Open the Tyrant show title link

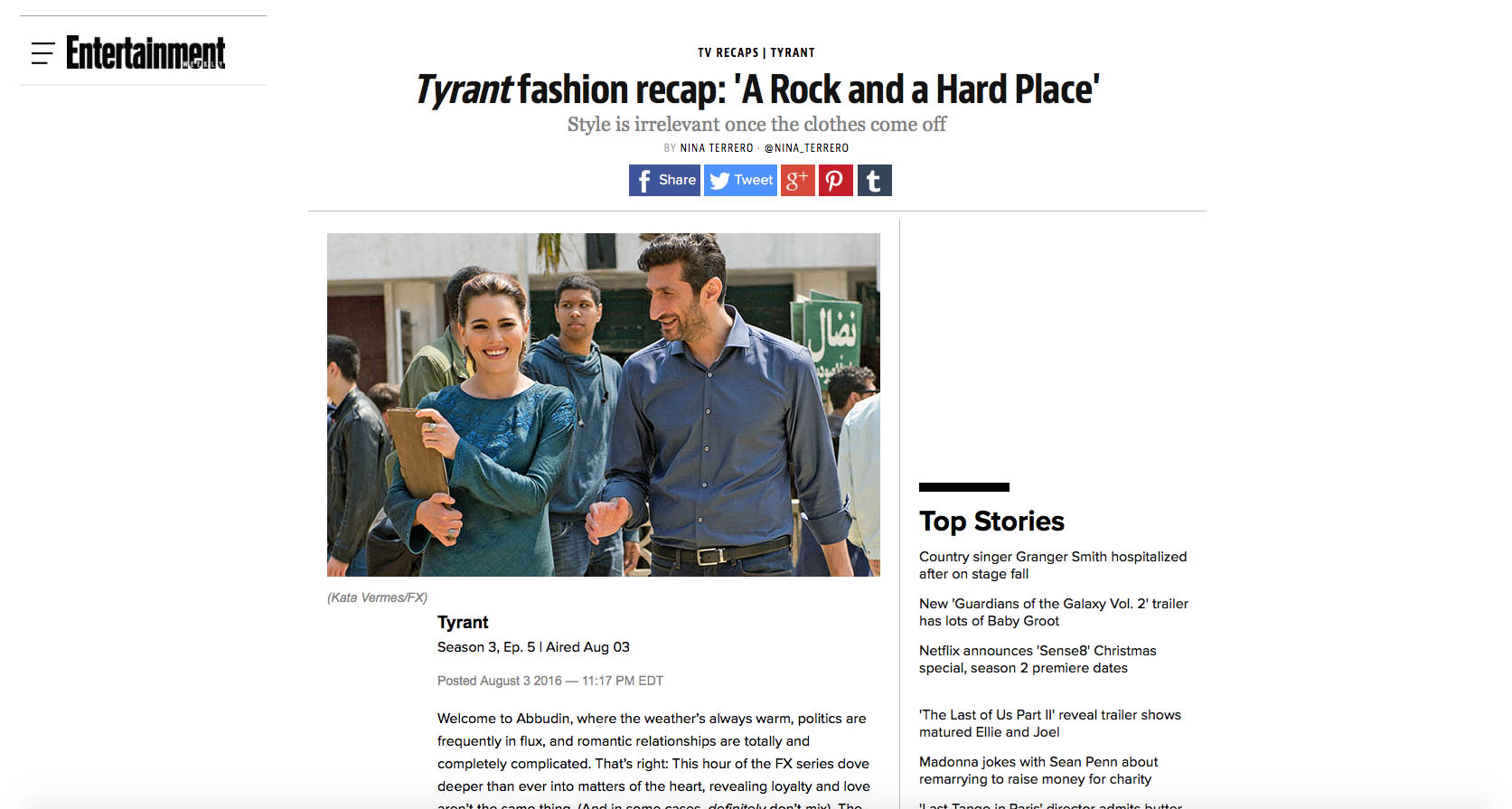pyautogui.click(x=463, y=622)
